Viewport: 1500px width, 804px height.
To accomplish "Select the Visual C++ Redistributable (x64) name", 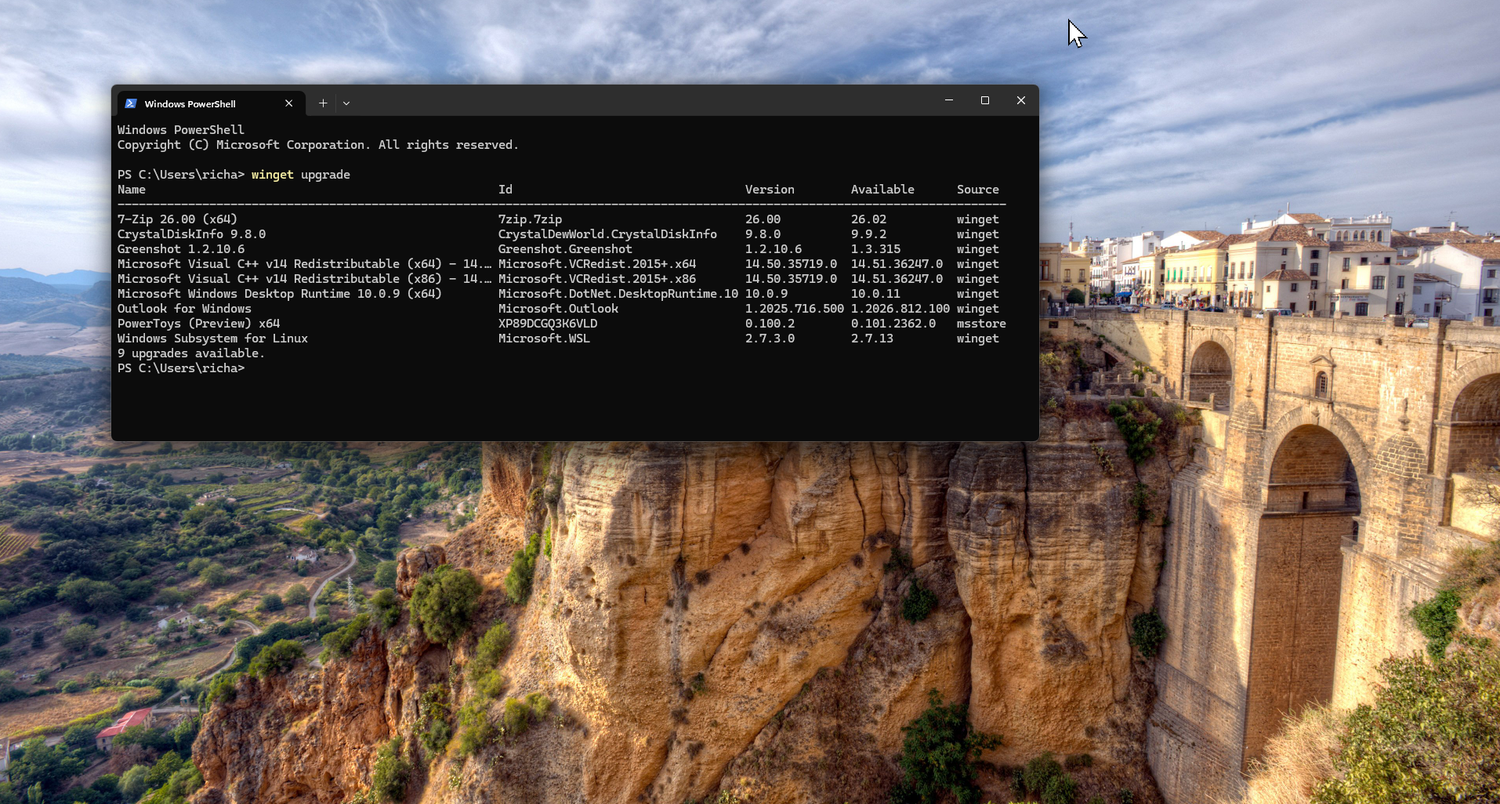I will click(304, 264).
